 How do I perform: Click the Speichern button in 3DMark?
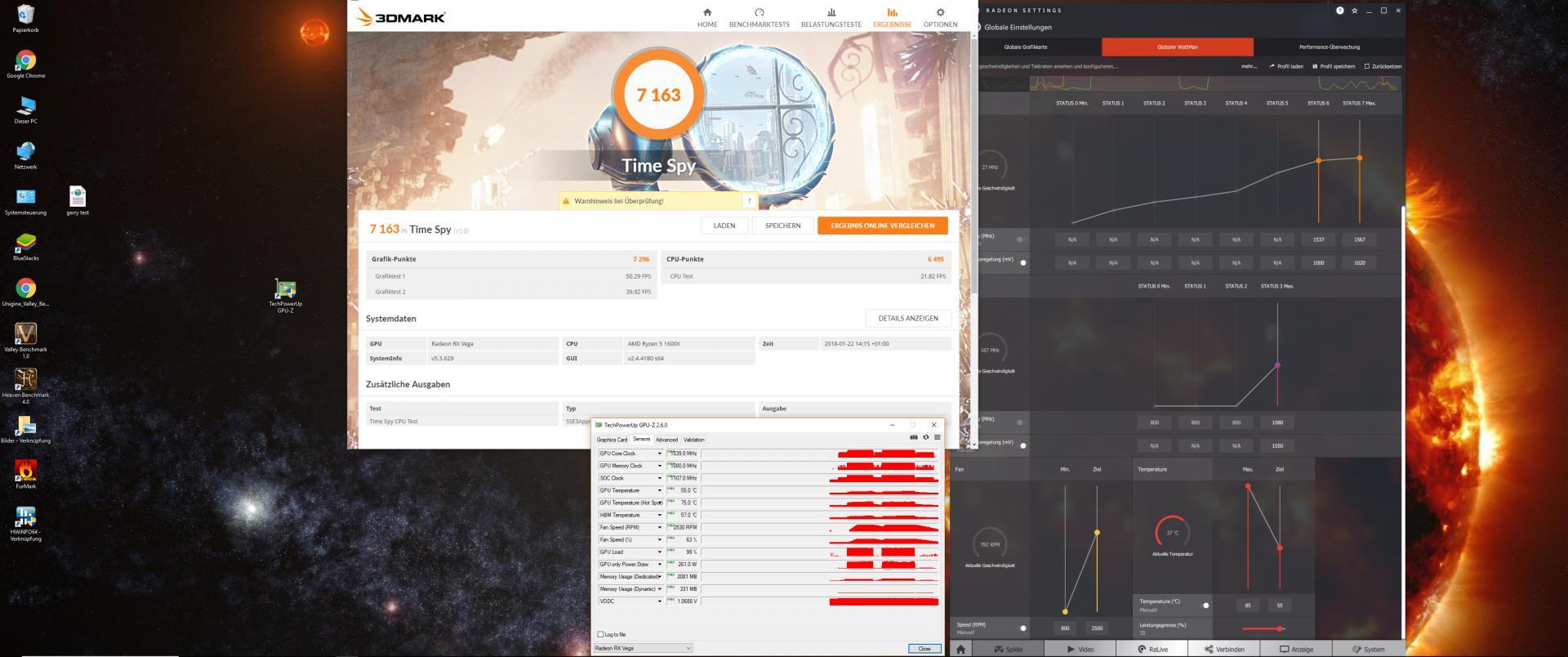click(782, 226)
